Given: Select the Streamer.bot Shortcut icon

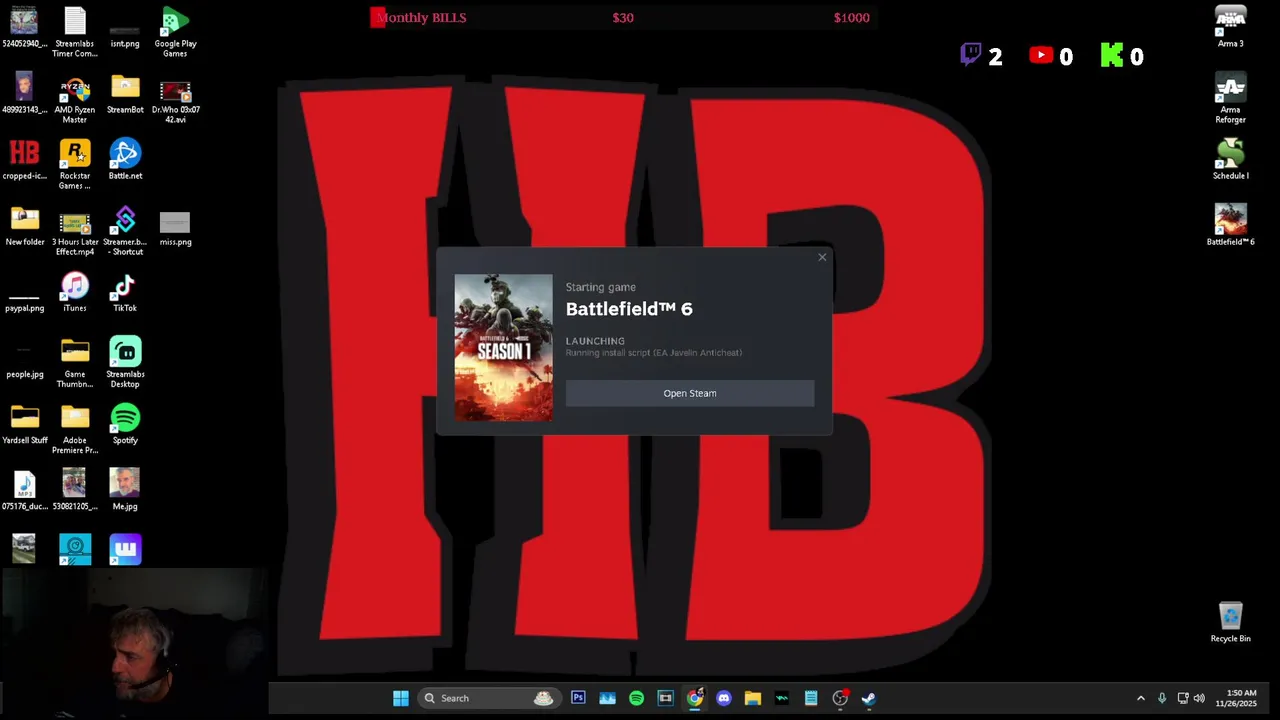Looking at the screenshot, I should click(x=125, y=231).
